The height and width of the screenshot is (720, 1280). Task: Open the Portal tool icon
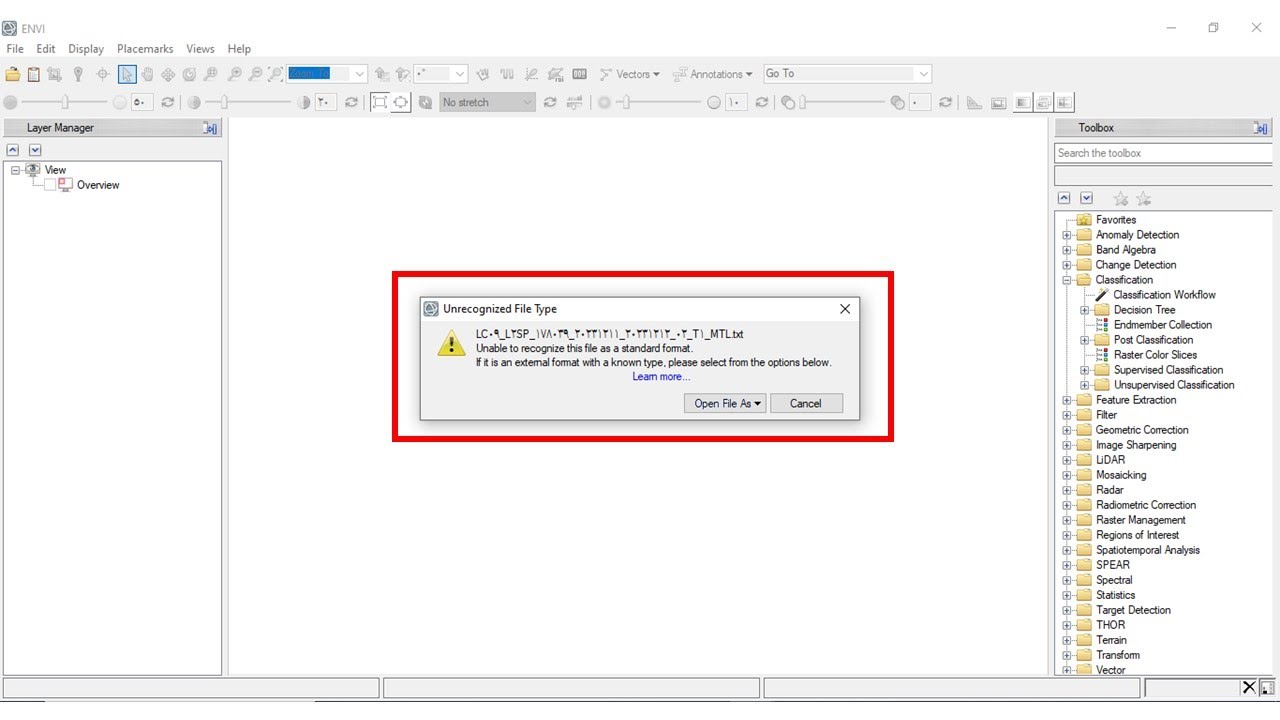point(998,102)
